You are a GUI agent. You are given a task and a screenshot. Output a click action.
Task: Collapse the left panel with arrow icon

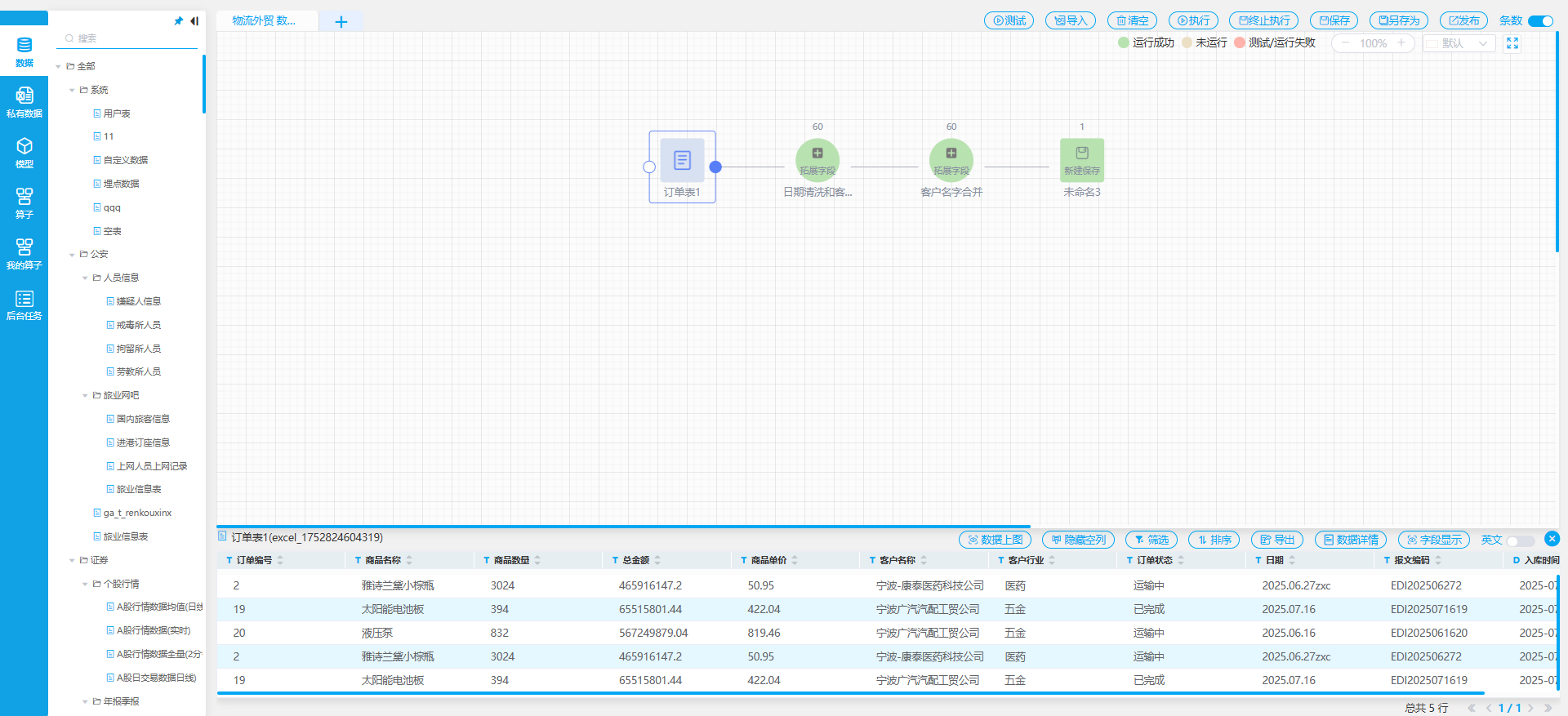pyautogui.click(x=194, y=21)
